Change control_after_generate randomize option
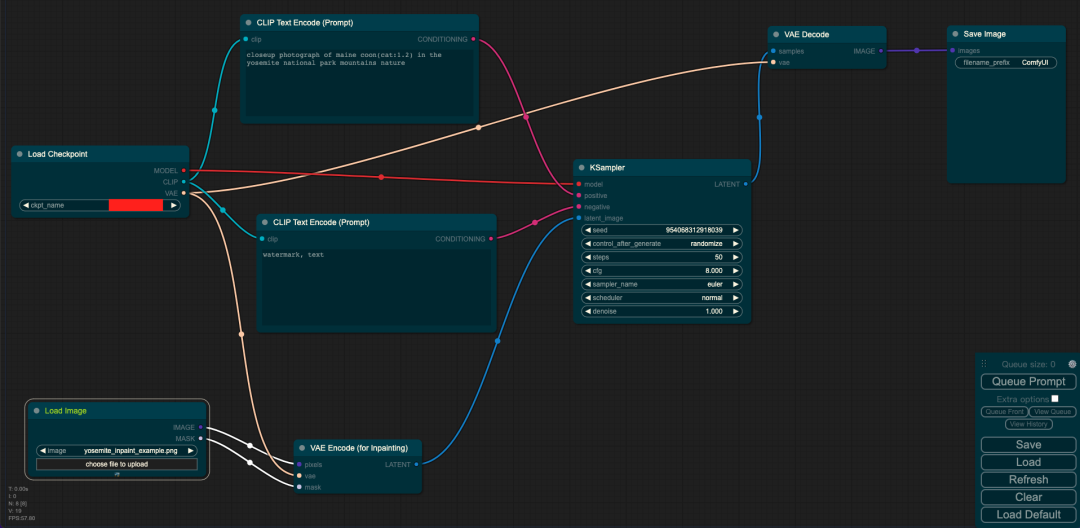 [662, 244]
